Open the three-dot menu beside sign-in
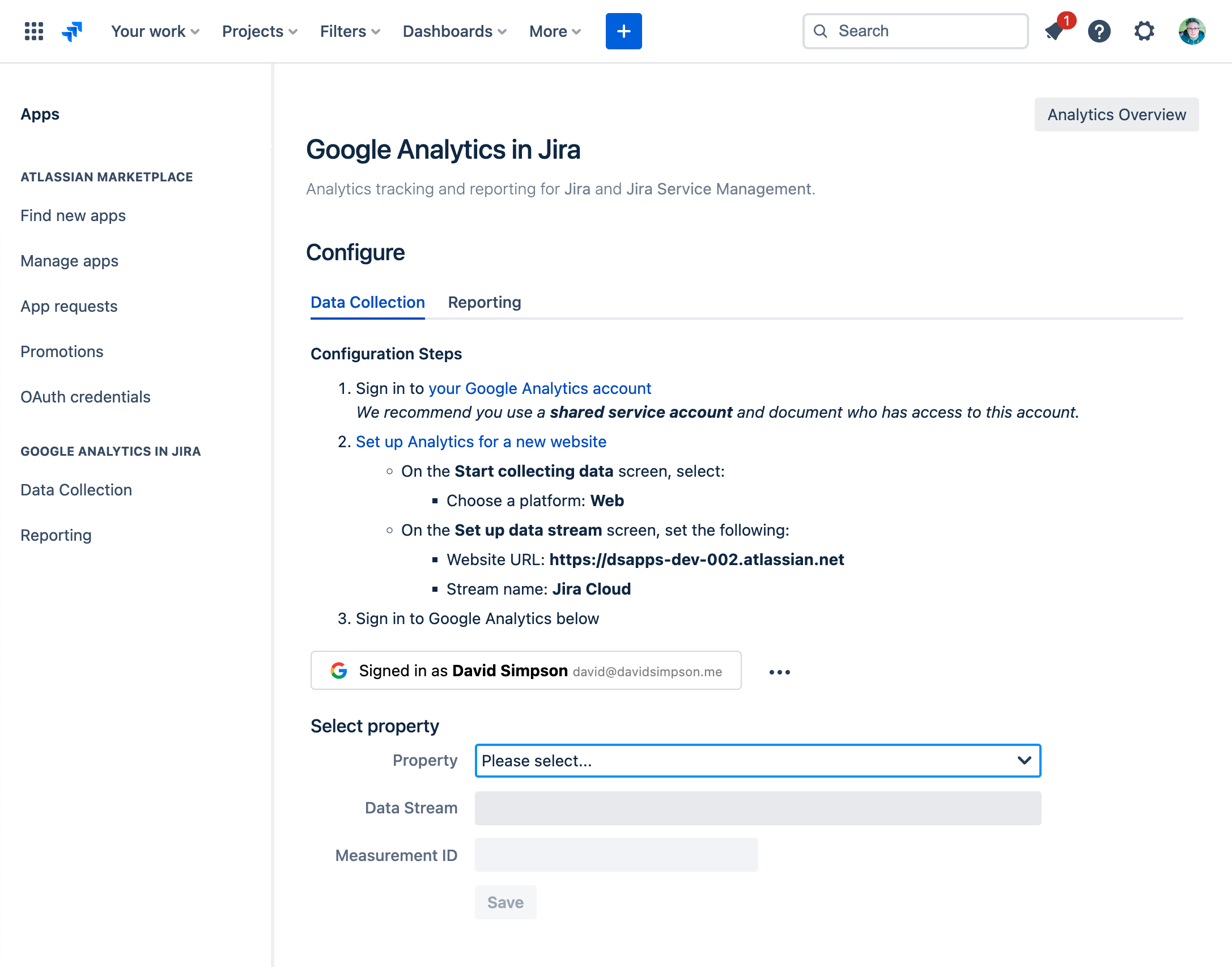This screenshot has height=967, width=1232. [779, 672]
